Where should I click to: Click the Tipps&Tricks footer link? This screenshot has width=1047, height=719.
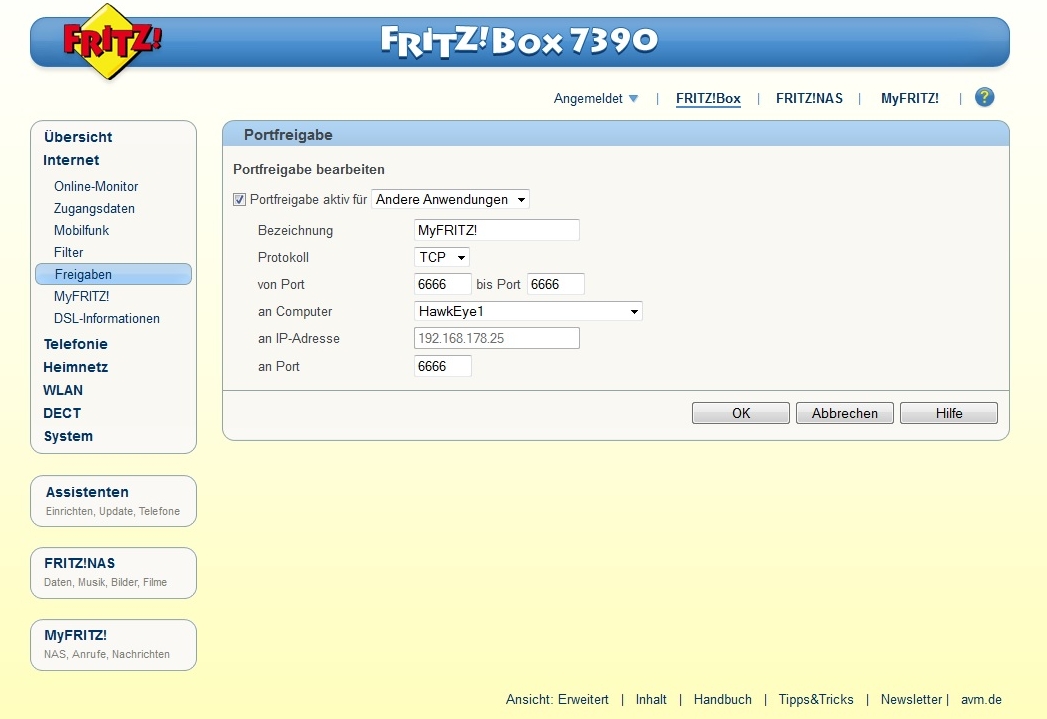(816, 700)
